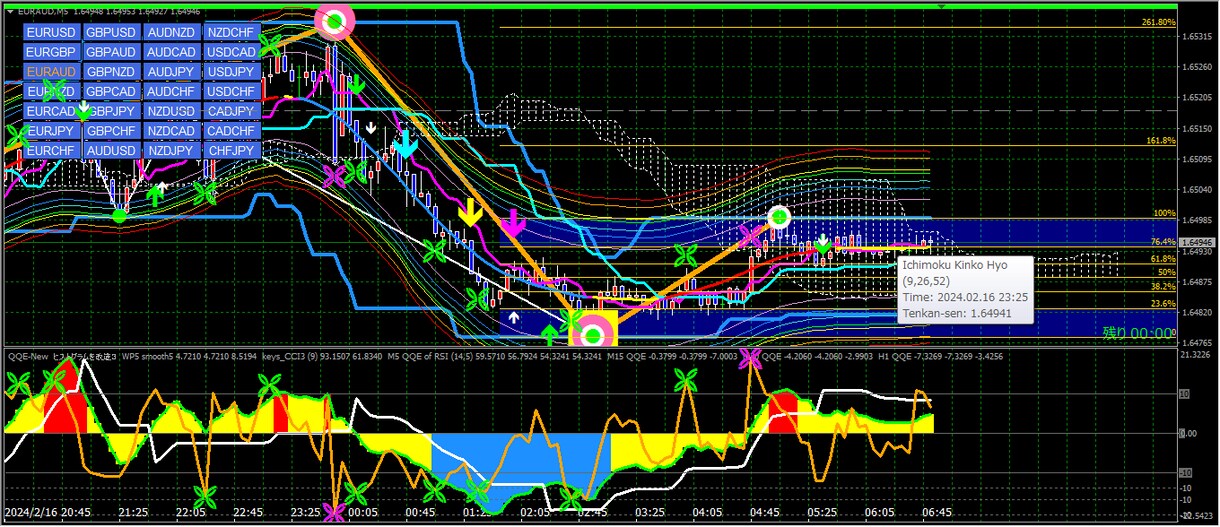This screenshot has height=527, width=1220.
Task: Click the magenta down arrow signal
Action: [513, 223]
